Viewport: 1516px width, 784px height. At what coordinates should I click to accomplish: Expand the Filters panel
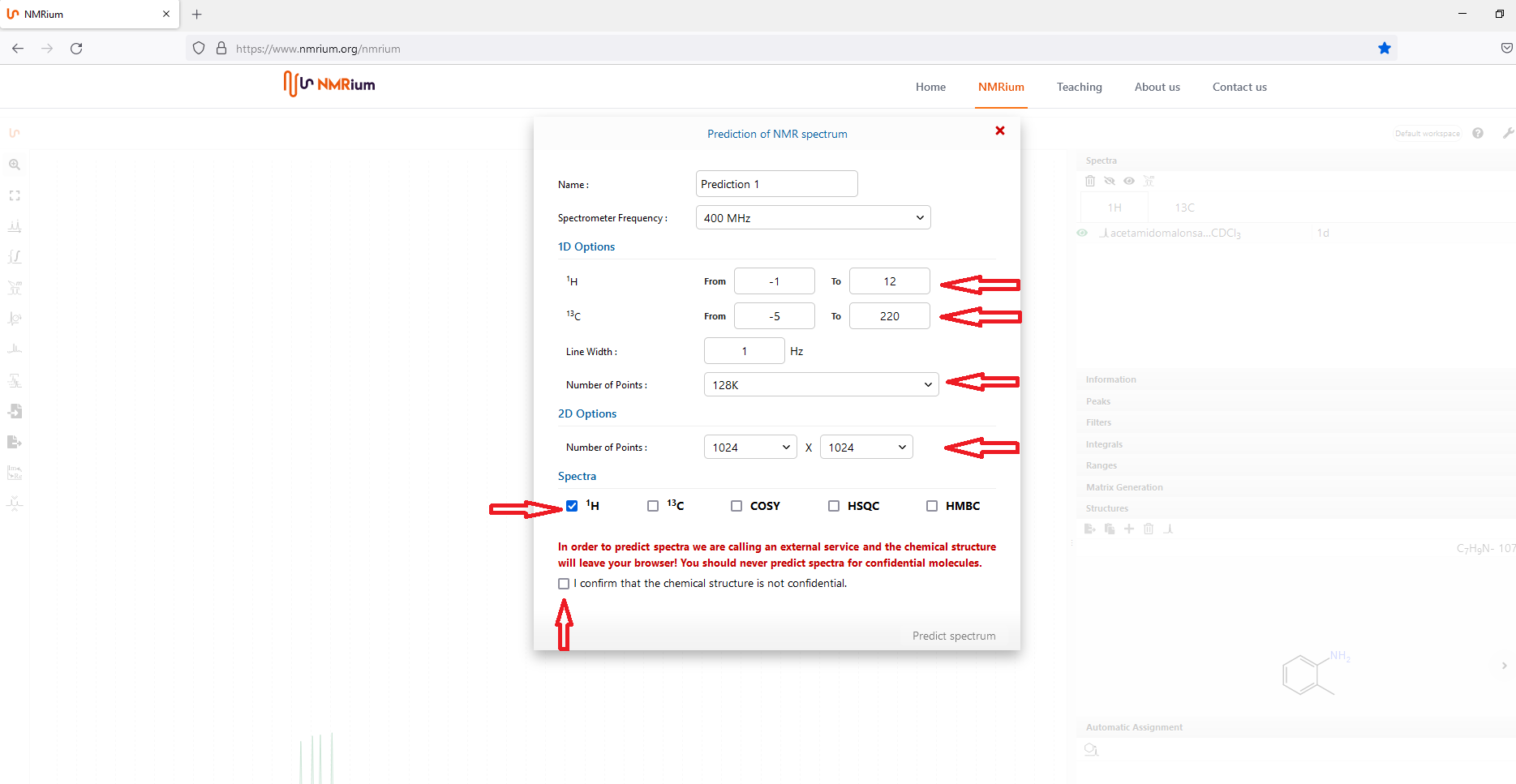(1295, 422)
